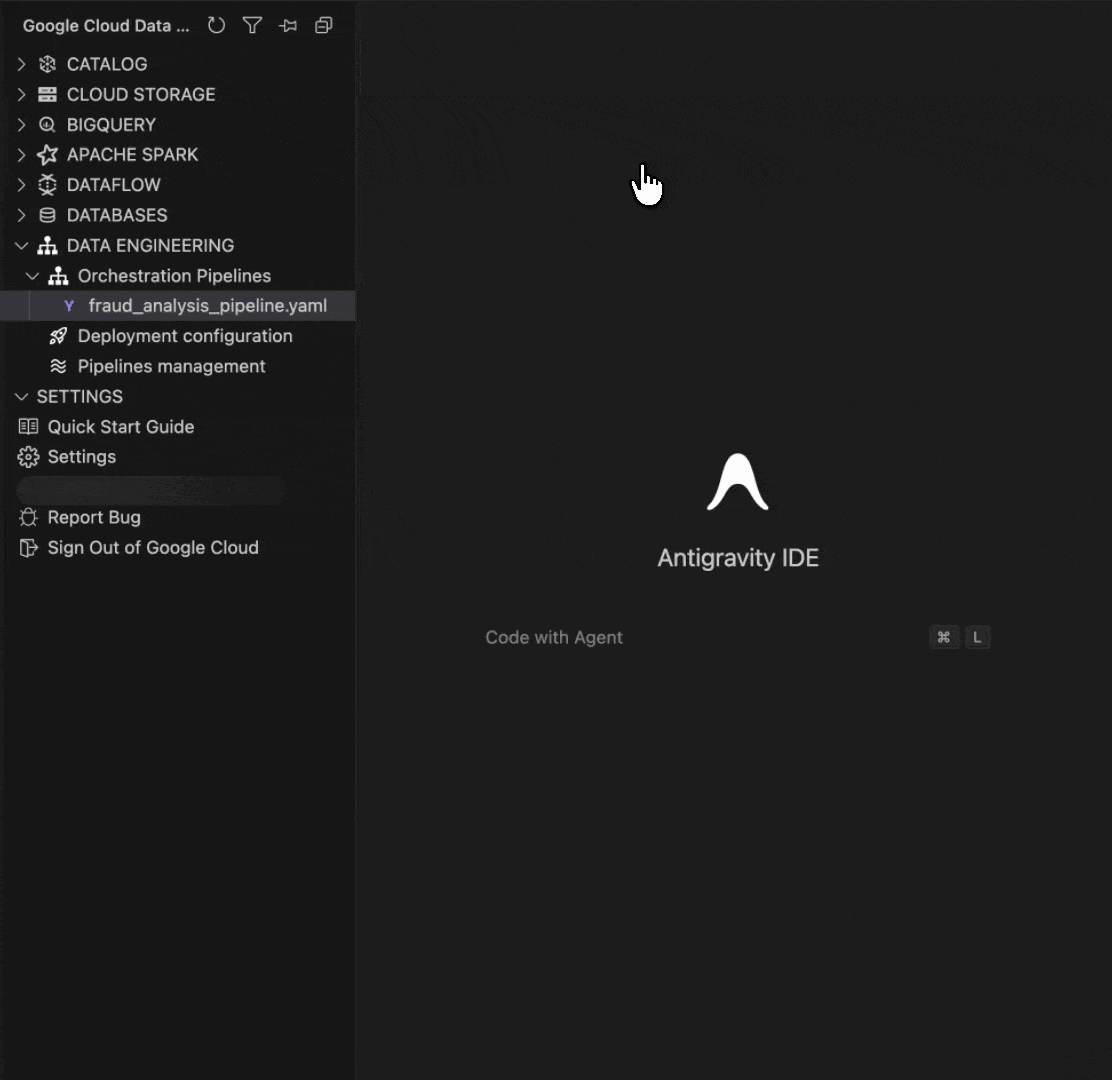The height and width of the screenshot is (1080, 1112).
Task: Expand the CLOUD STORAGE chevron
Action: (21, 94)
